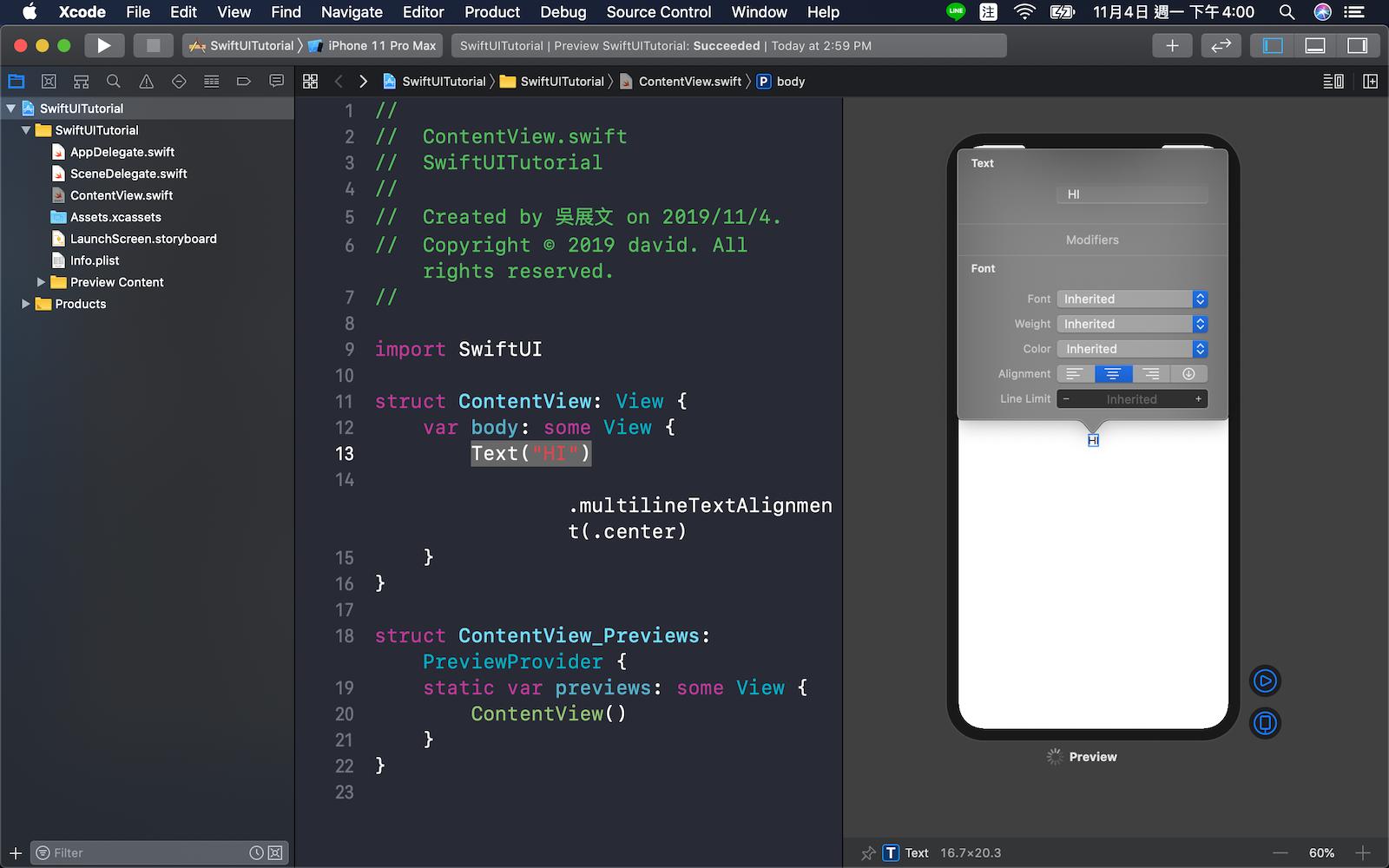Screen dimensions: 1389x868
Task: Show the Report navigator
Action: coord(276,82)
